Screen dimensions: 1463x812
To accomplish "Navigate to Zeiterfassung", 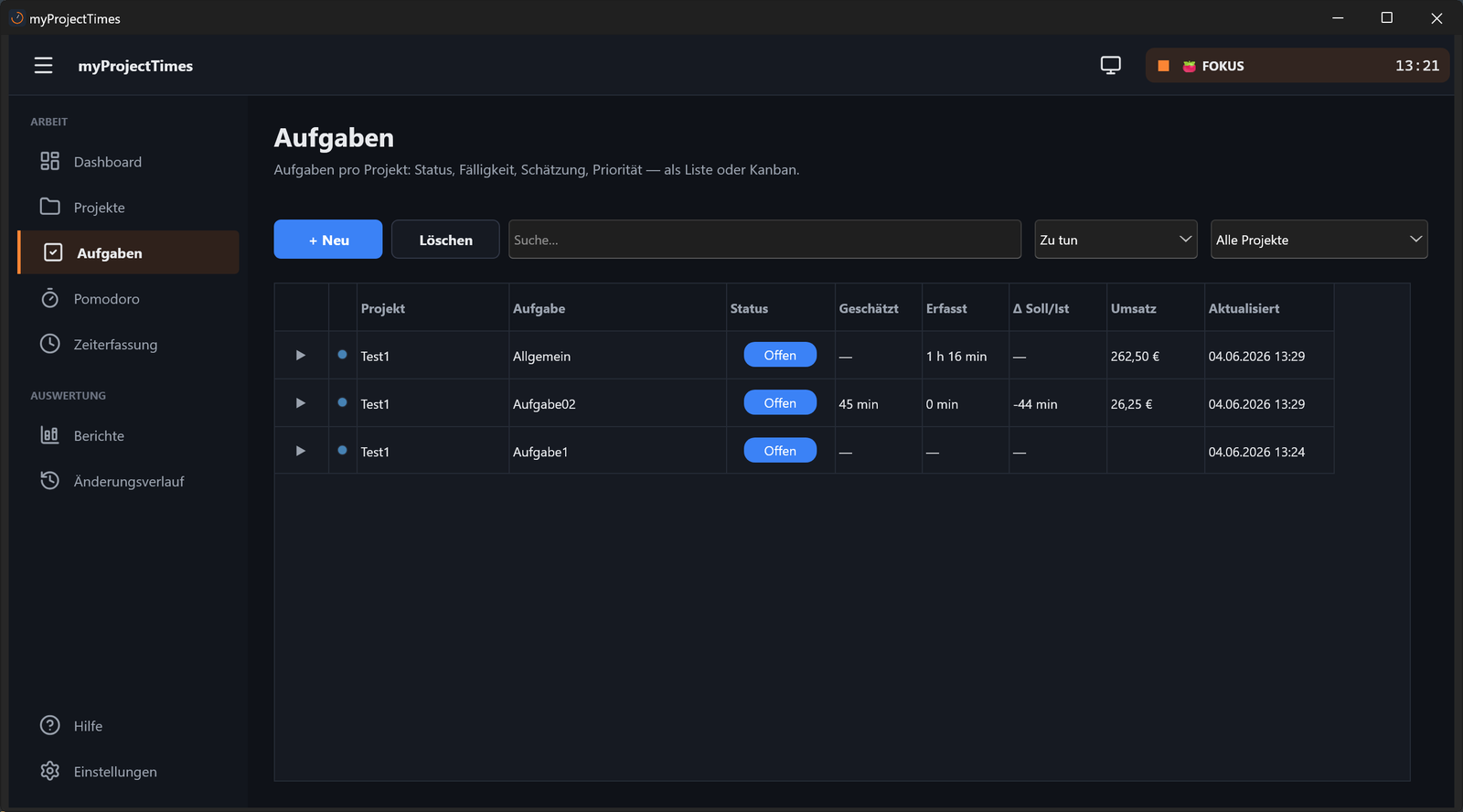I will (x=128, y=345).
